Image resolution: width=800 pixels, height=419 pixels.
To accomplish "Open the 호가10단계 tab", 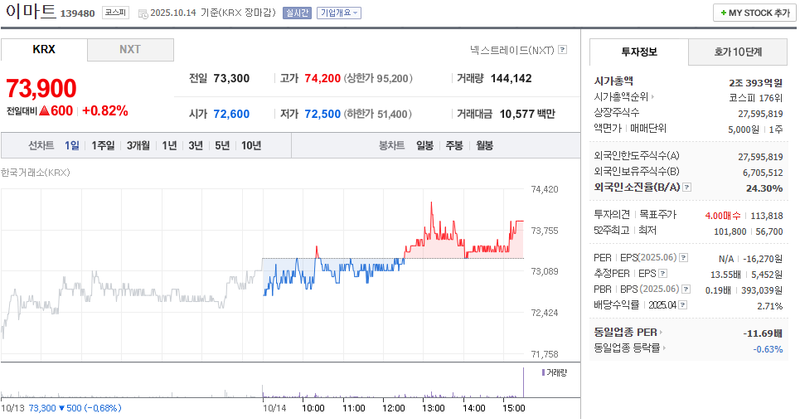I will coord(736,51).
